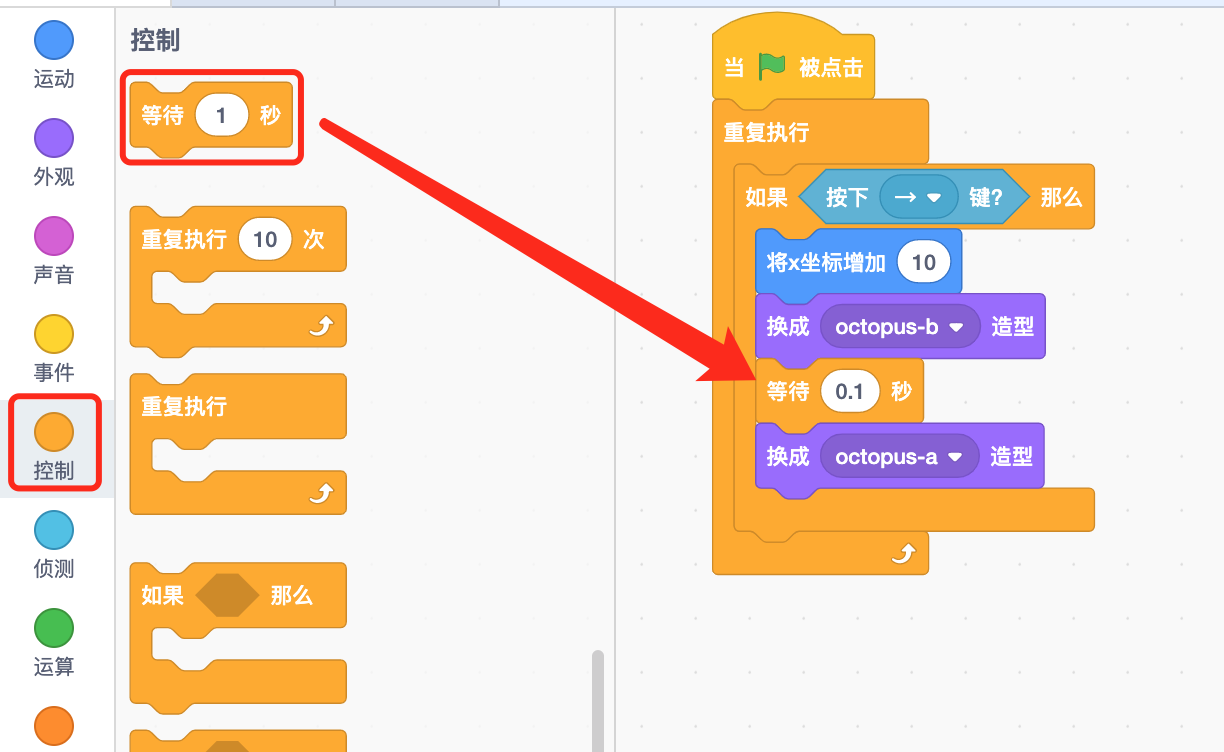The height and width of the screenshot is (752, 1224).
Task: Click the 侦测 category label text
Action: point(54,570)
